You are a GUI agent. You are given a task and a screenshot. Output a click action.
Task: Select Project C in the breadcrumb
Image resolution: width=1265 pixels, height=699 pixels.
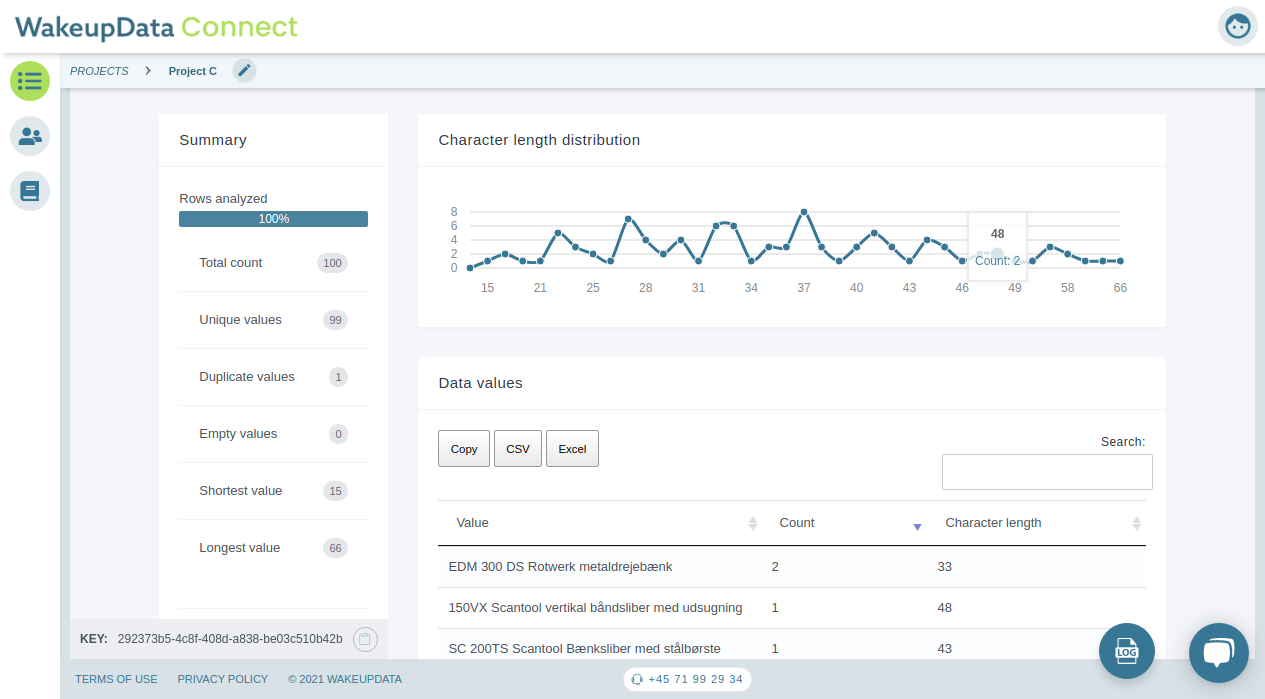193,71
